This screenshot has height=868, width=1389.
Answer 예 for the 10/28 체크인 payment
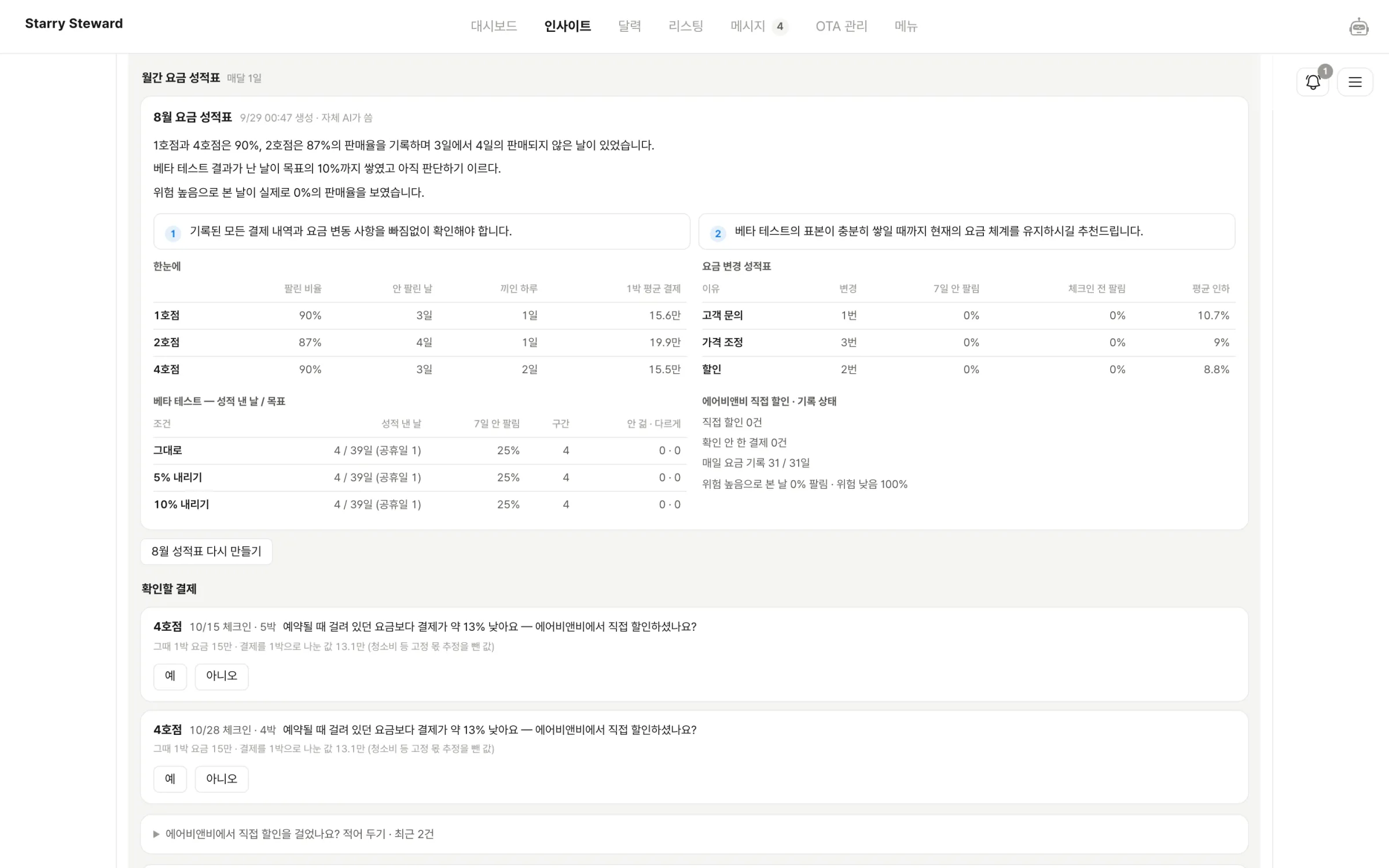[170, 779]
